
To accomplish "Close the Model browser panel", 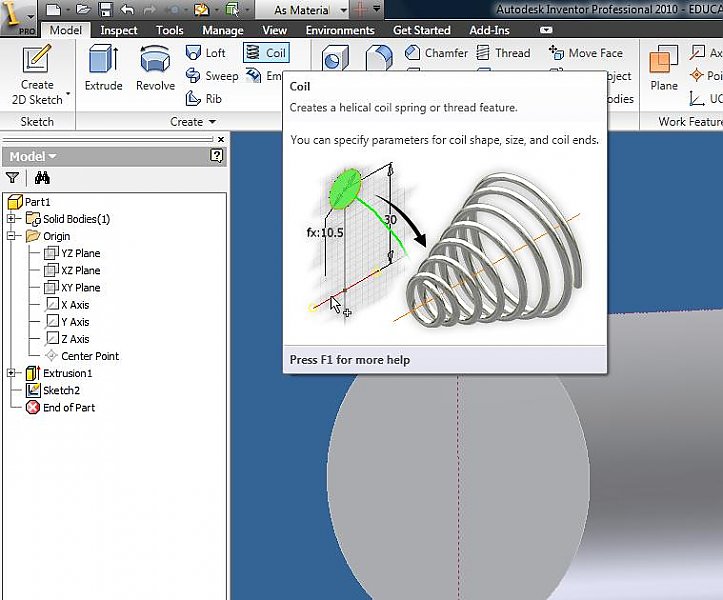I will 221,139.
